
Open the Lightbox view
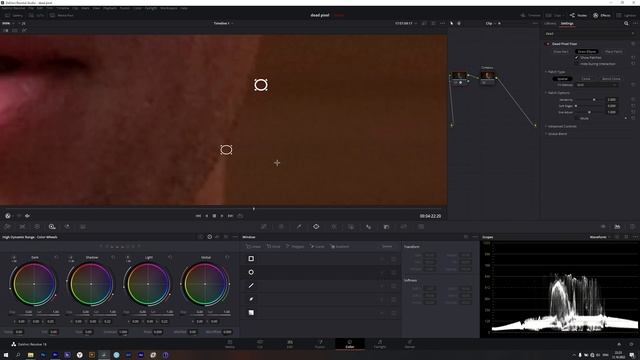tap(626, 15)
